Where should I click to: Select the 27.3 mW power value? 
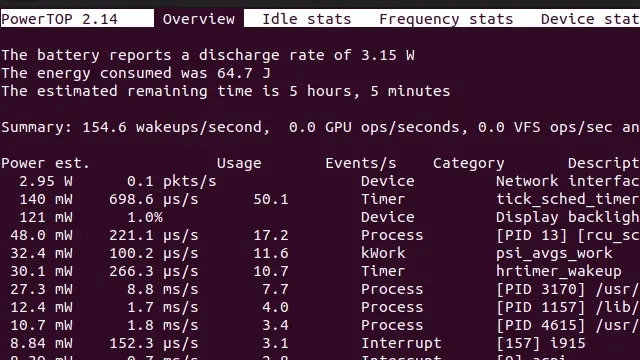point(41,289)
